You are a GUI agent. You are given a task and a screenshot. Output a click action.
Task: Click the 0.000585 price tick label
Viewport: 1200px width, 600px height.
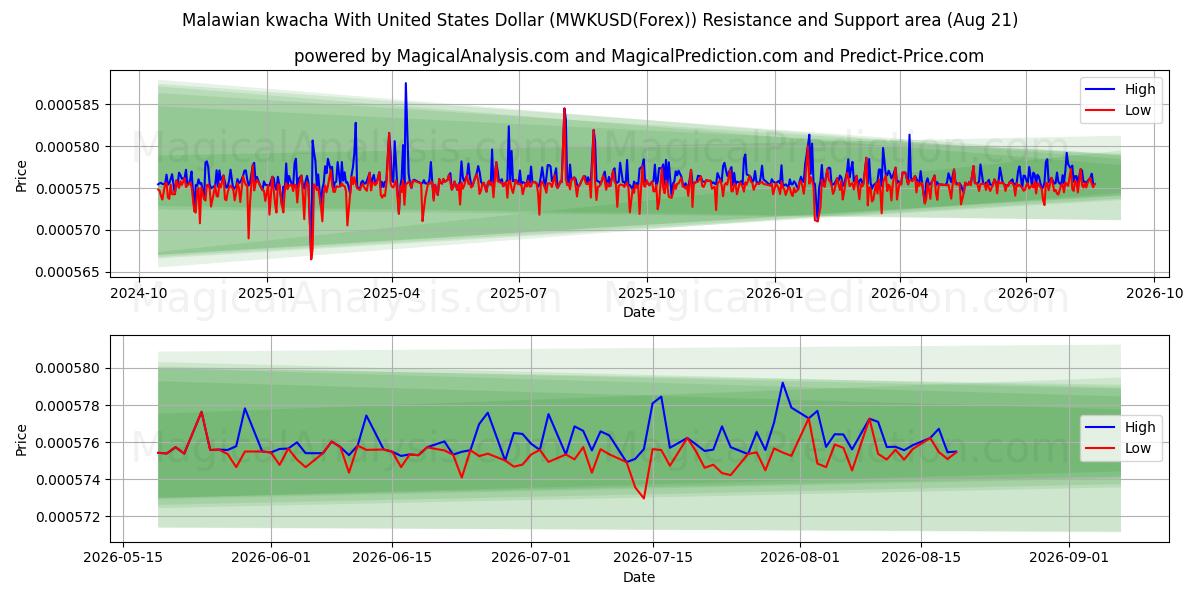(x=65, y=105)
